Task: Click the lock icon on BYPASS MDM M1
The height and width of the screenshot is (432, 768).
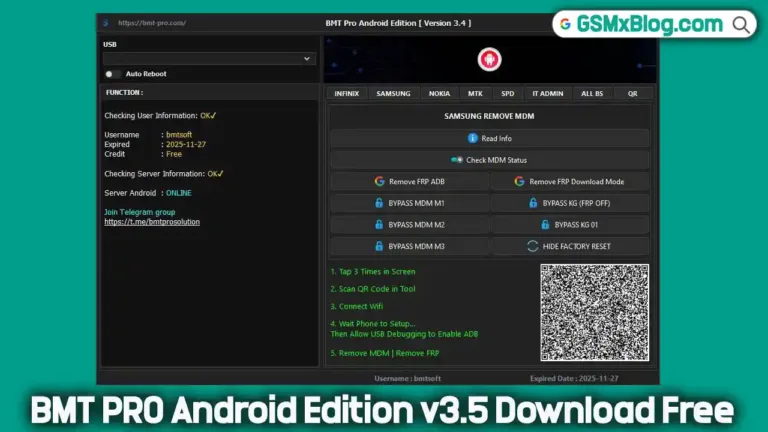Action: pos(379,203)
